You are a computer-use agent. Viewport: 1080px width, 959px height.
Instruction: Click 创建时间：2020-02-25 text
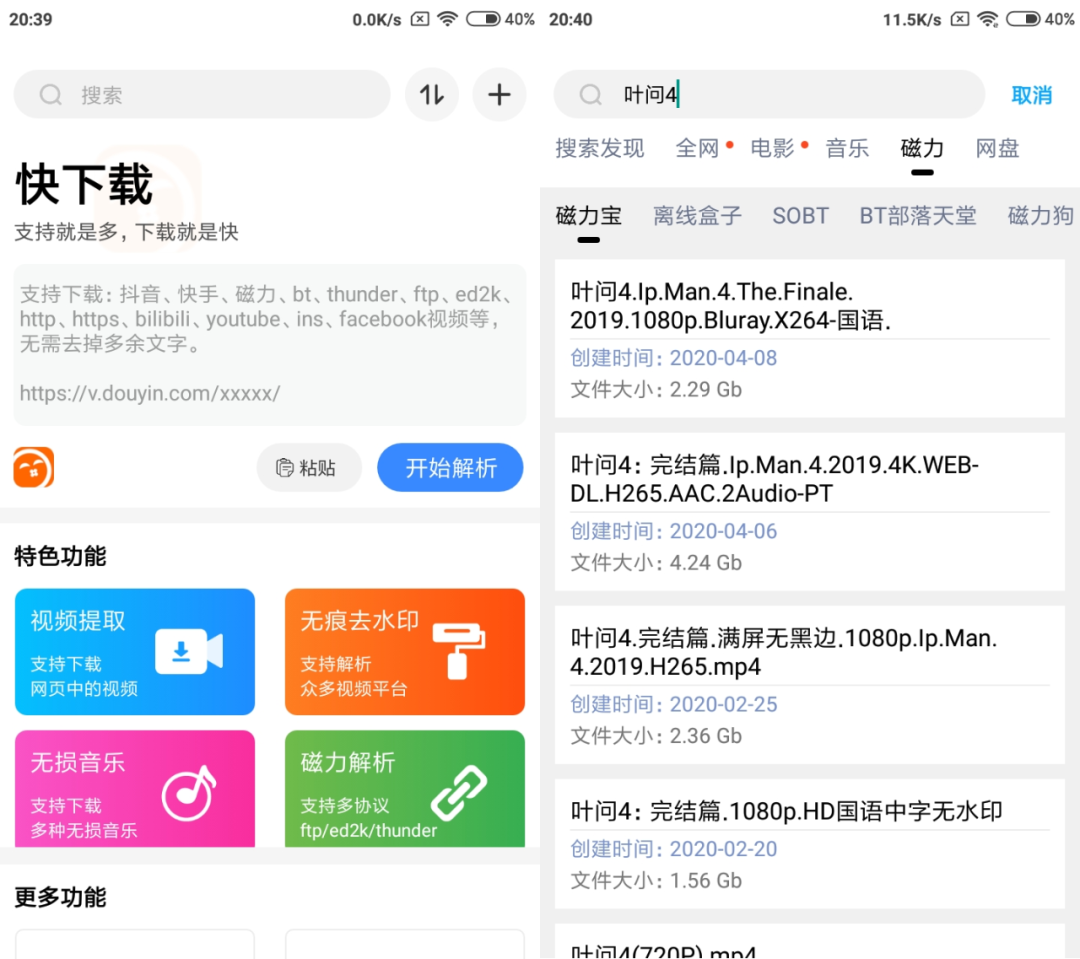pyautogui.click(x=674, y=704)
